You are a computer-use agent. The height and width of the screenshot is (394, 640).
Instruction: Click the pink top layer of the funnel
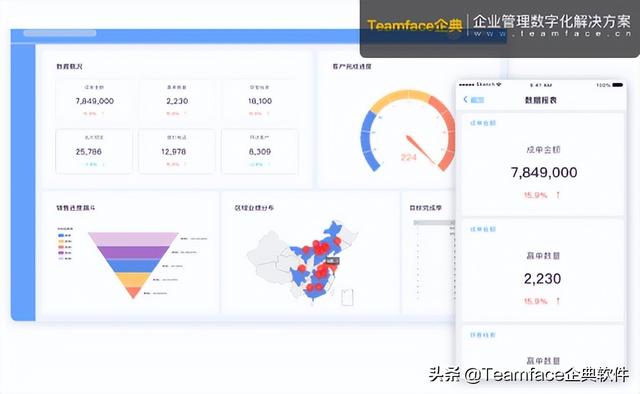pyautogui.click(x=133, y=239)
